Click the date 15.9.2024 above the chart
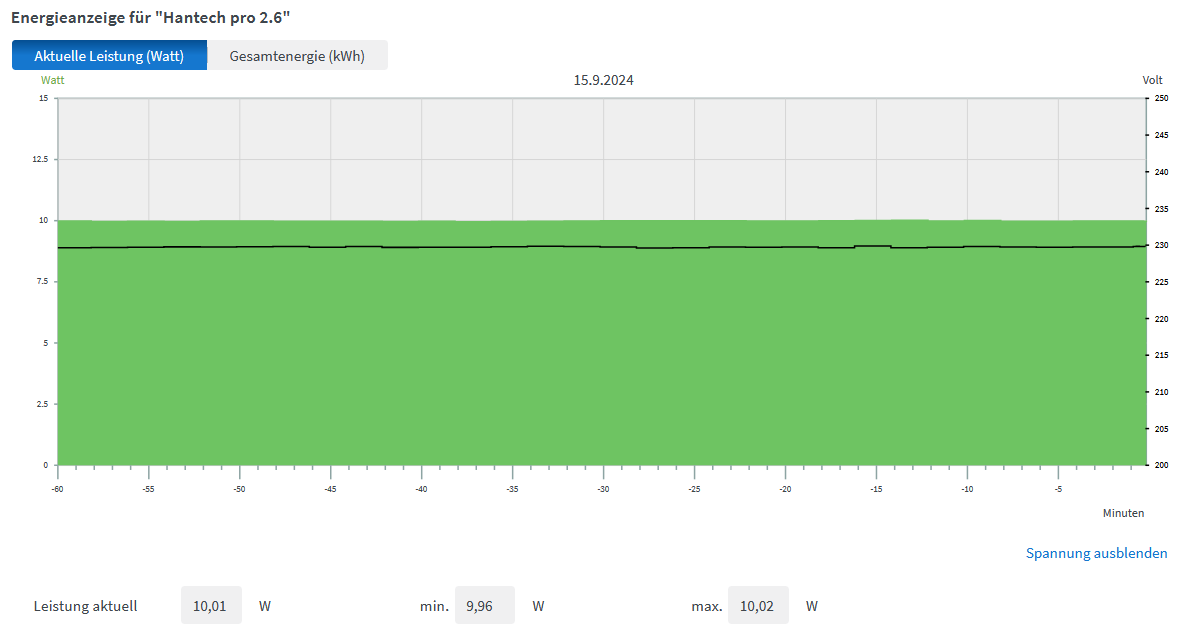The height and width of the screenshot is (637, 1177). point(603,80)
